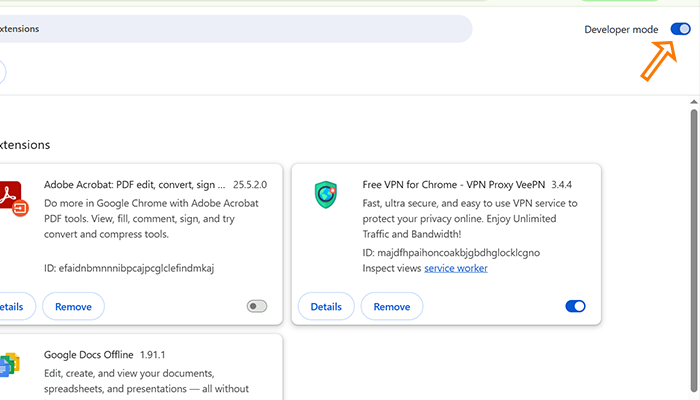
Task: Enable the Adobe Acrobat extension toggle
Action: (x=257, y=306)
